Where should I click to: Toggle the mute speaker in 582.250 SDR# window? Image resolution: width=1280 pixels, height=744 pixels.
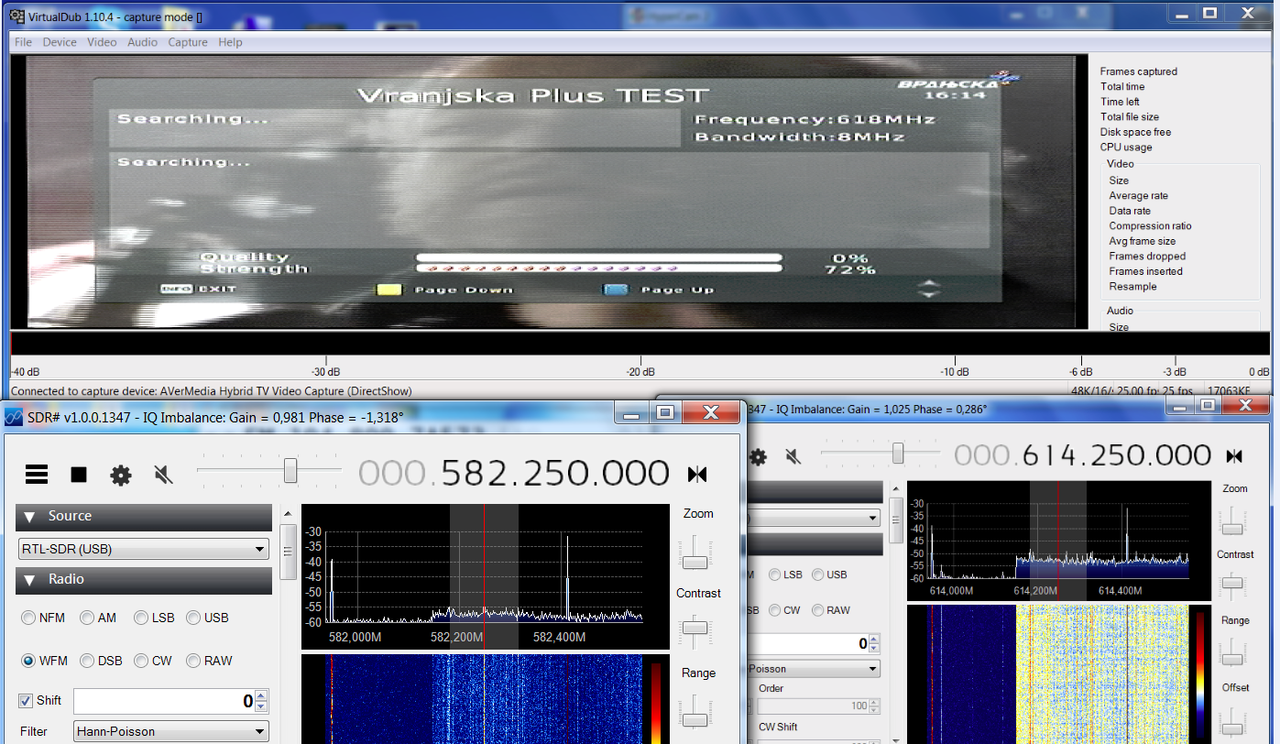[x=163, y=475]
